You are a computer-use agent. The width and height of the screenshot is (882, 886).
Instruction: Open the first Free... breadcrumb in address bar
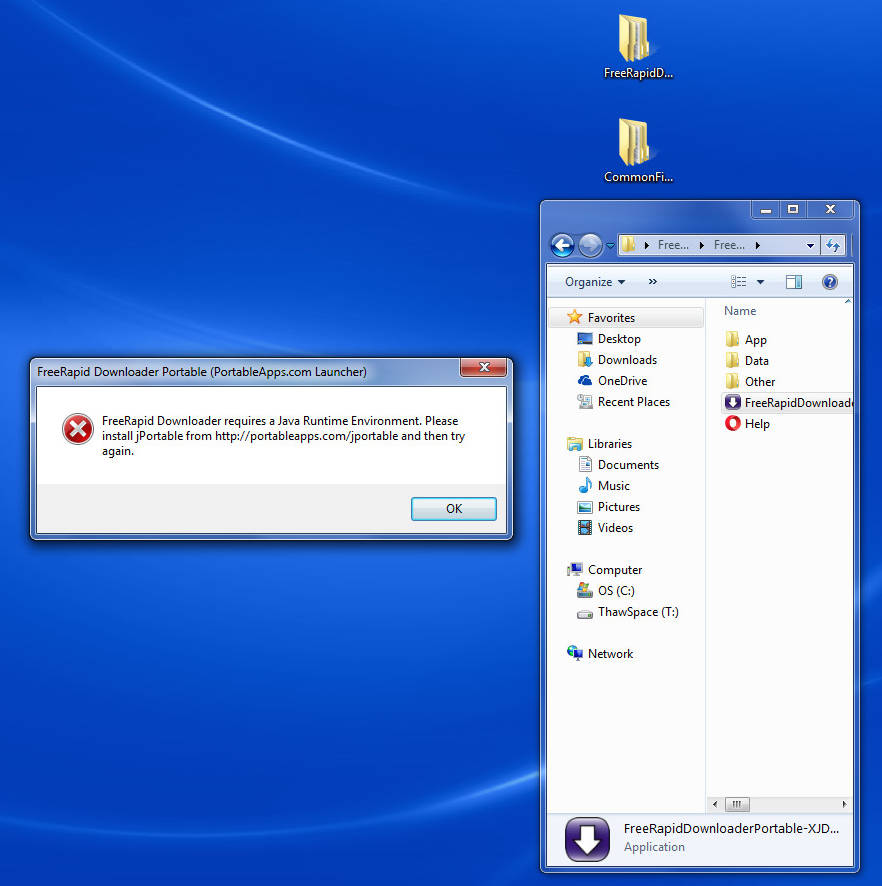click(x=673, y=245)
